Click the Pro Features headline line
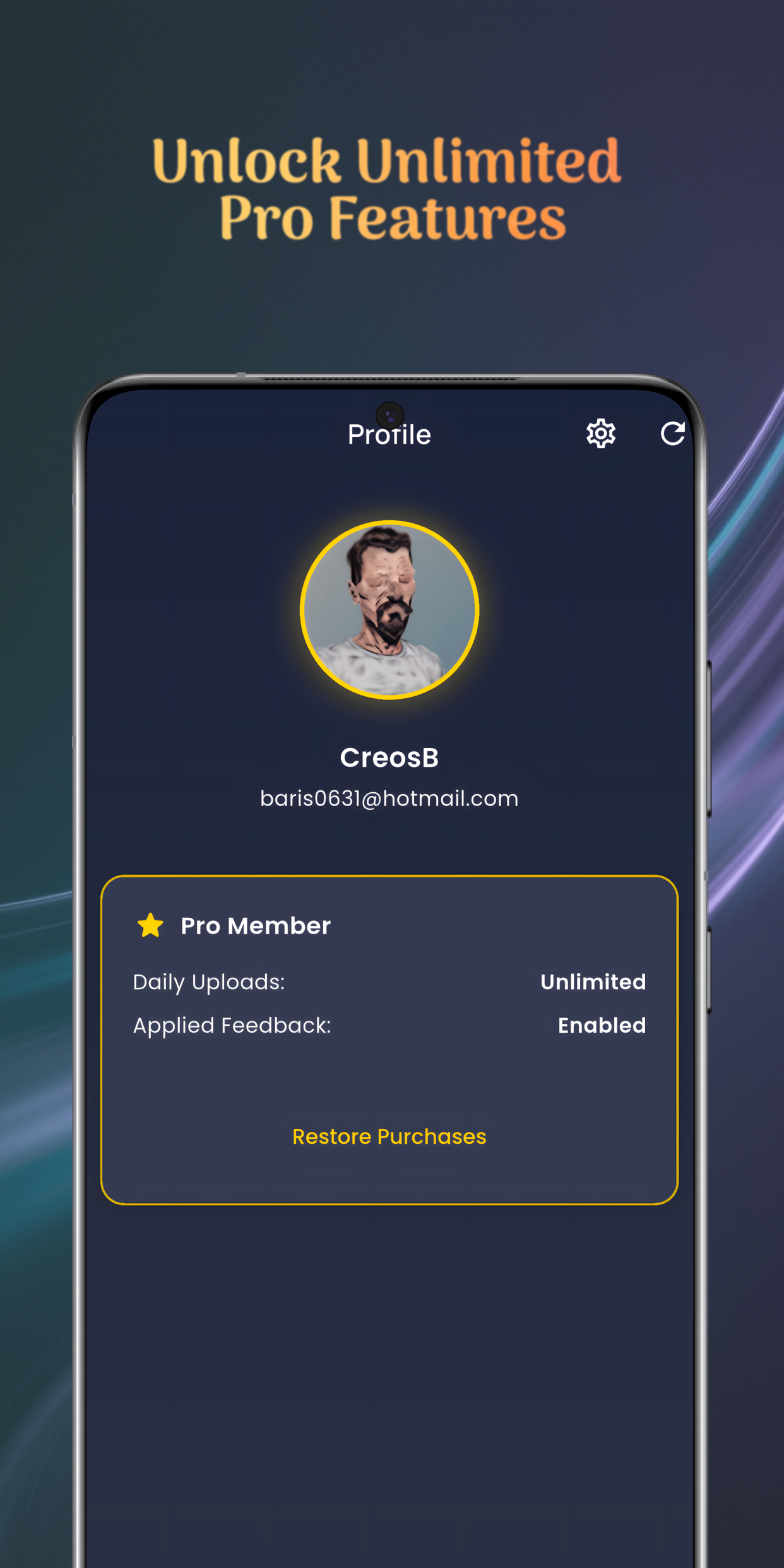 [393, 218]
